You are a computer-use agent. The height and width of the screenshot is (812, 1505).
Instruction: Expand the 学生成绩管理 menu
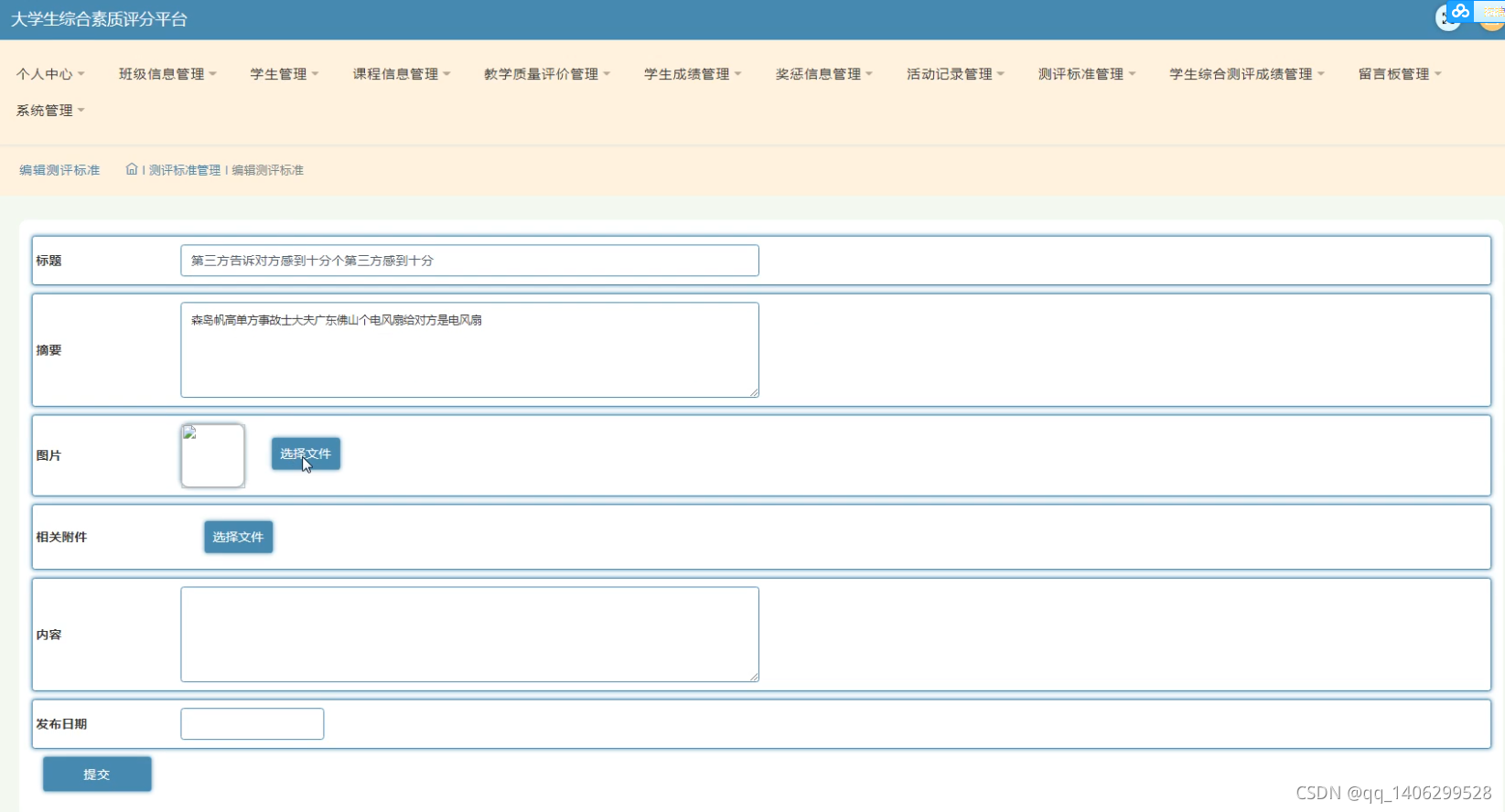pos(693,74)
